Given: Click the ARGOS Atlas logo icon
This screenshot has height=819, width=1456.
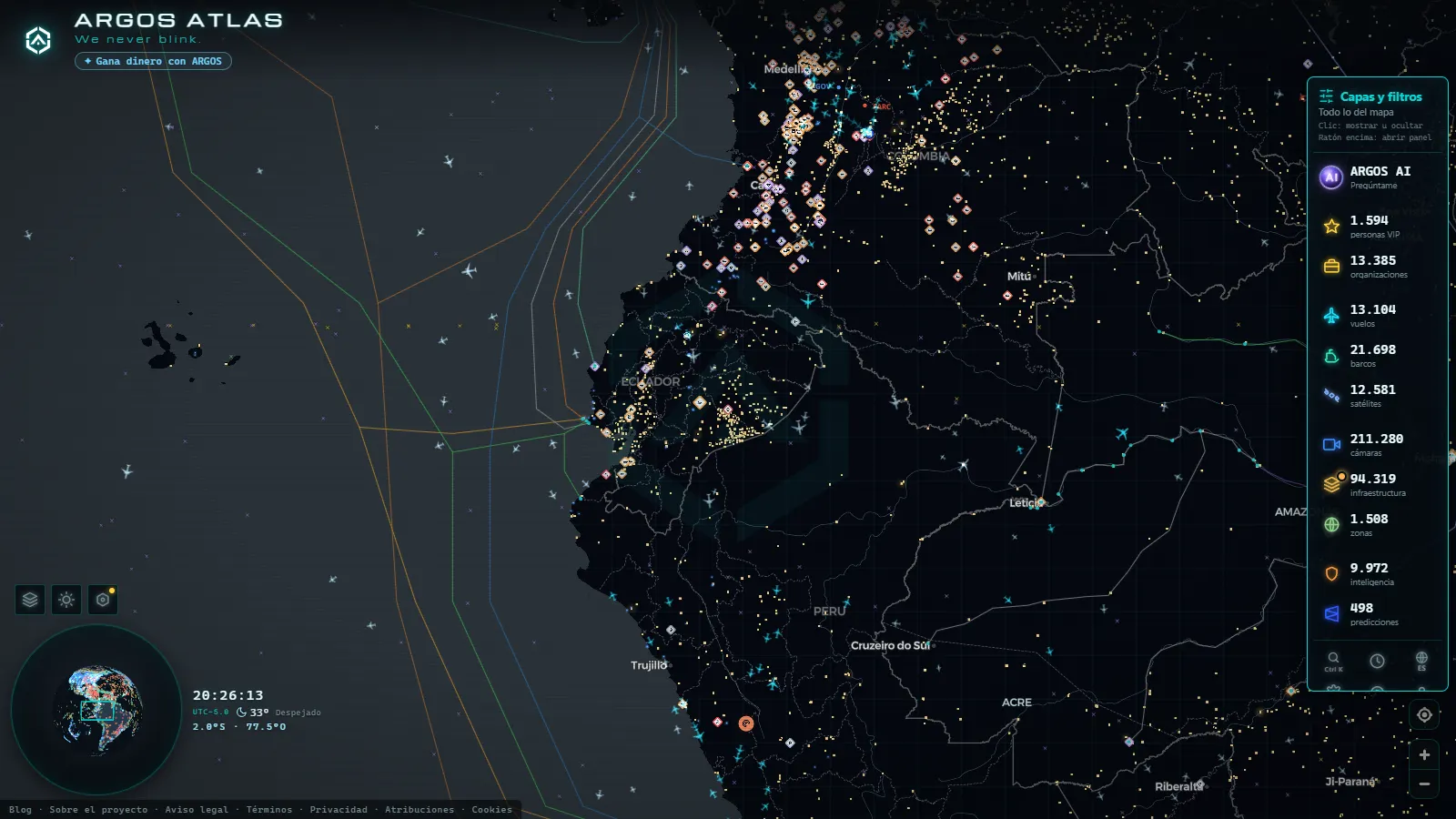Looking at the screenshot, I should pos(38,40).
